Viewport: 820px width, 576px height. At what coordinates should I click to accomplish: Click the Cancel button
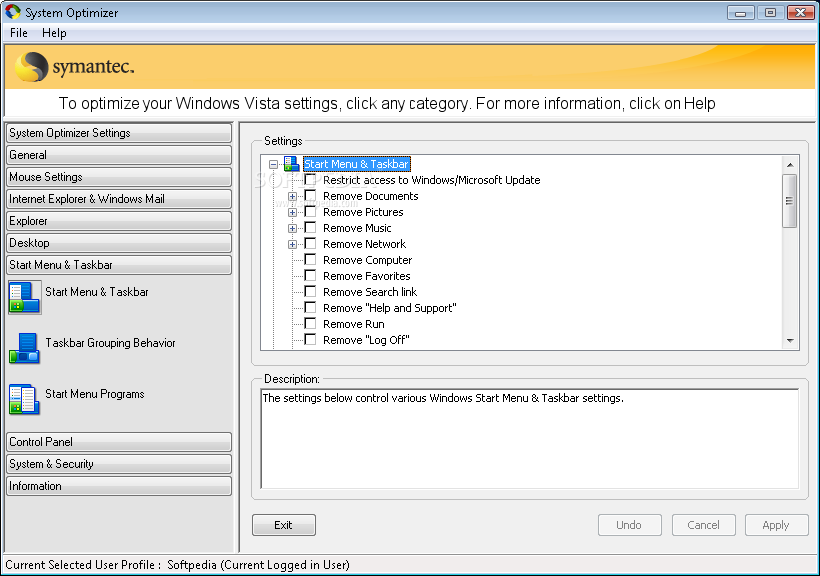pos(703,525)
